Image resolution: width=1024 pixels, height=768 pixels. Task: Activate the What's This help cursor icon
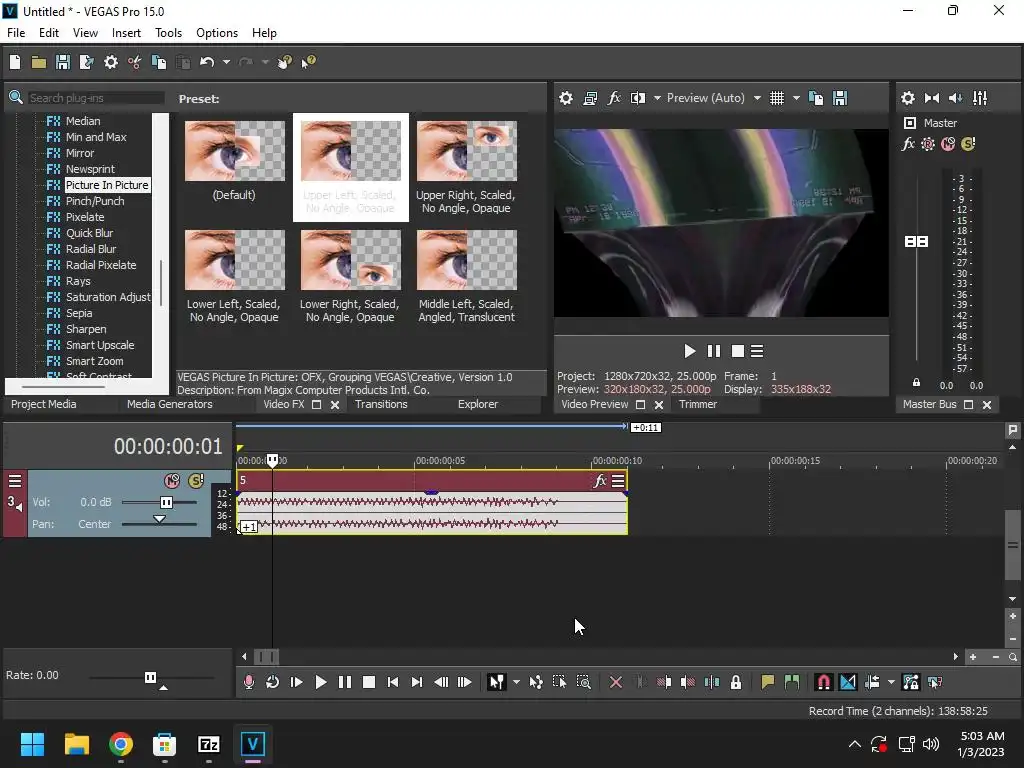pyautogui.click(x=308, y=62)
